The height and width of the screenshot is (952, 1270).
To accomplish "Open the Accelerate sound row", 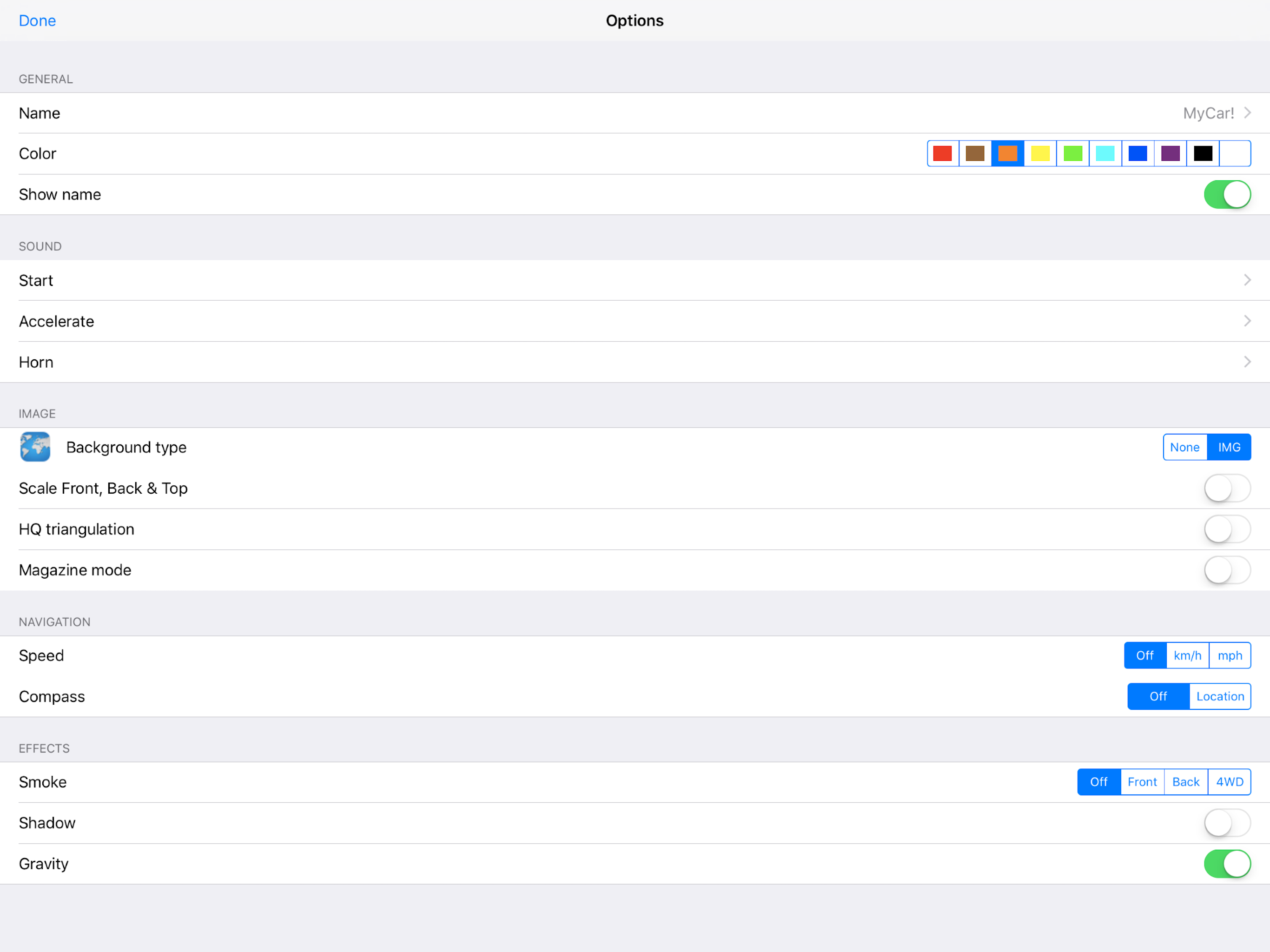I will [x=632, y=321].
